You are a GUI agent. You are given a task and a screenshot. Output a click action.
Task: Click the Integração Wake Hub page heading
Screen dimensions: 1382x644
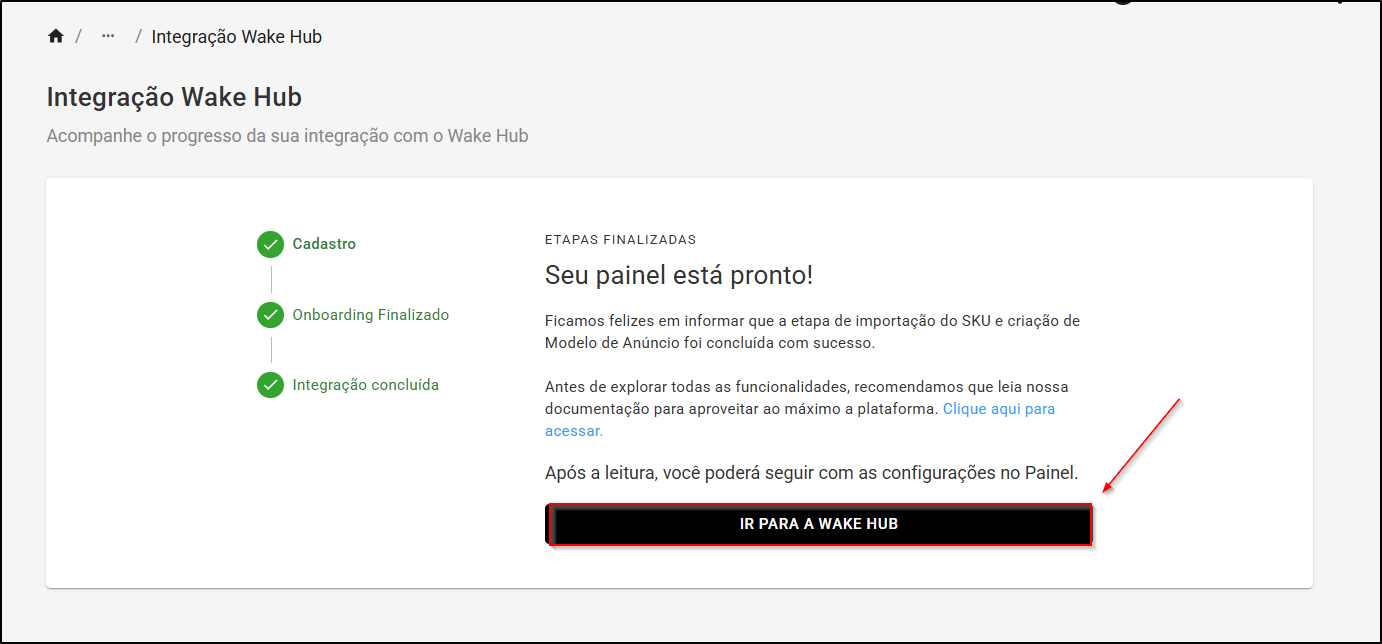point(174,97)
